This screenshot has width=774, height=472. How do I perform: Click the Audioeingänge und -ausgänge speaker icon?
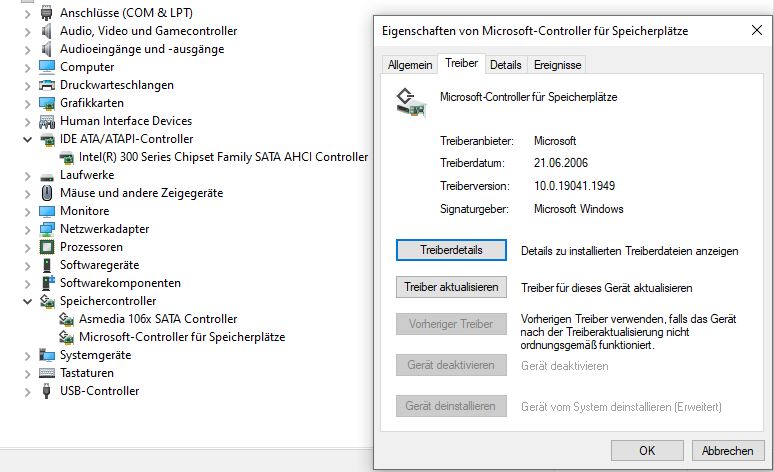[x=46, y=49]
